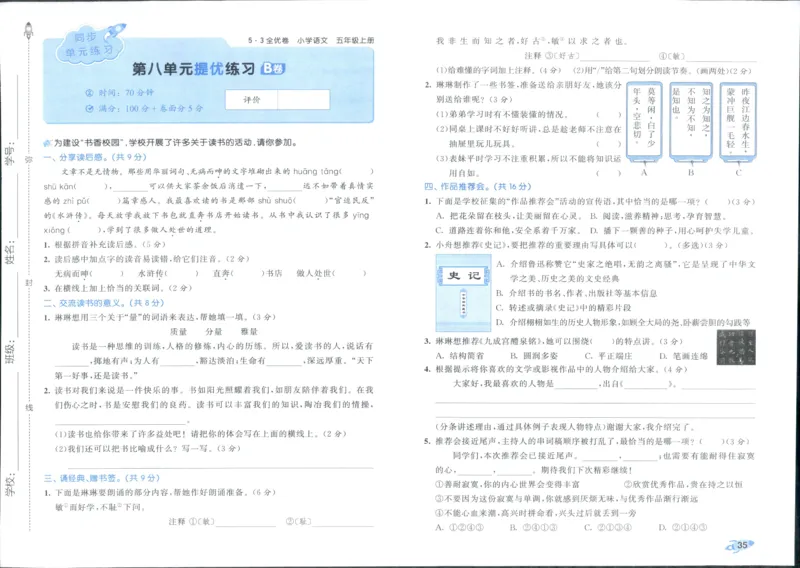The image size is (800, 568).
Task: Choose option A. 结构简省
Action: [459, 356]
